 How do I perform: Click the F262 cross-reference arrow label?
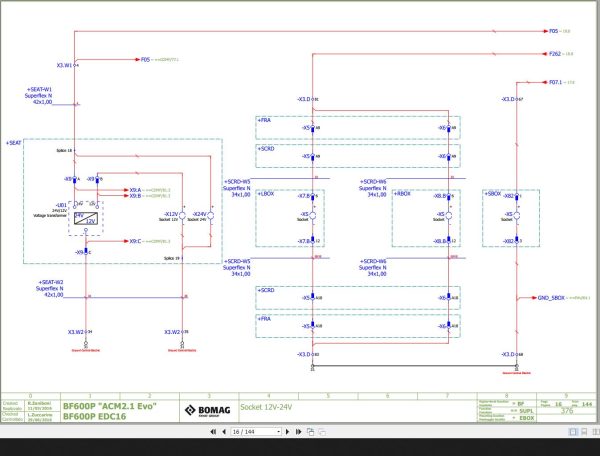click(555, 54)
